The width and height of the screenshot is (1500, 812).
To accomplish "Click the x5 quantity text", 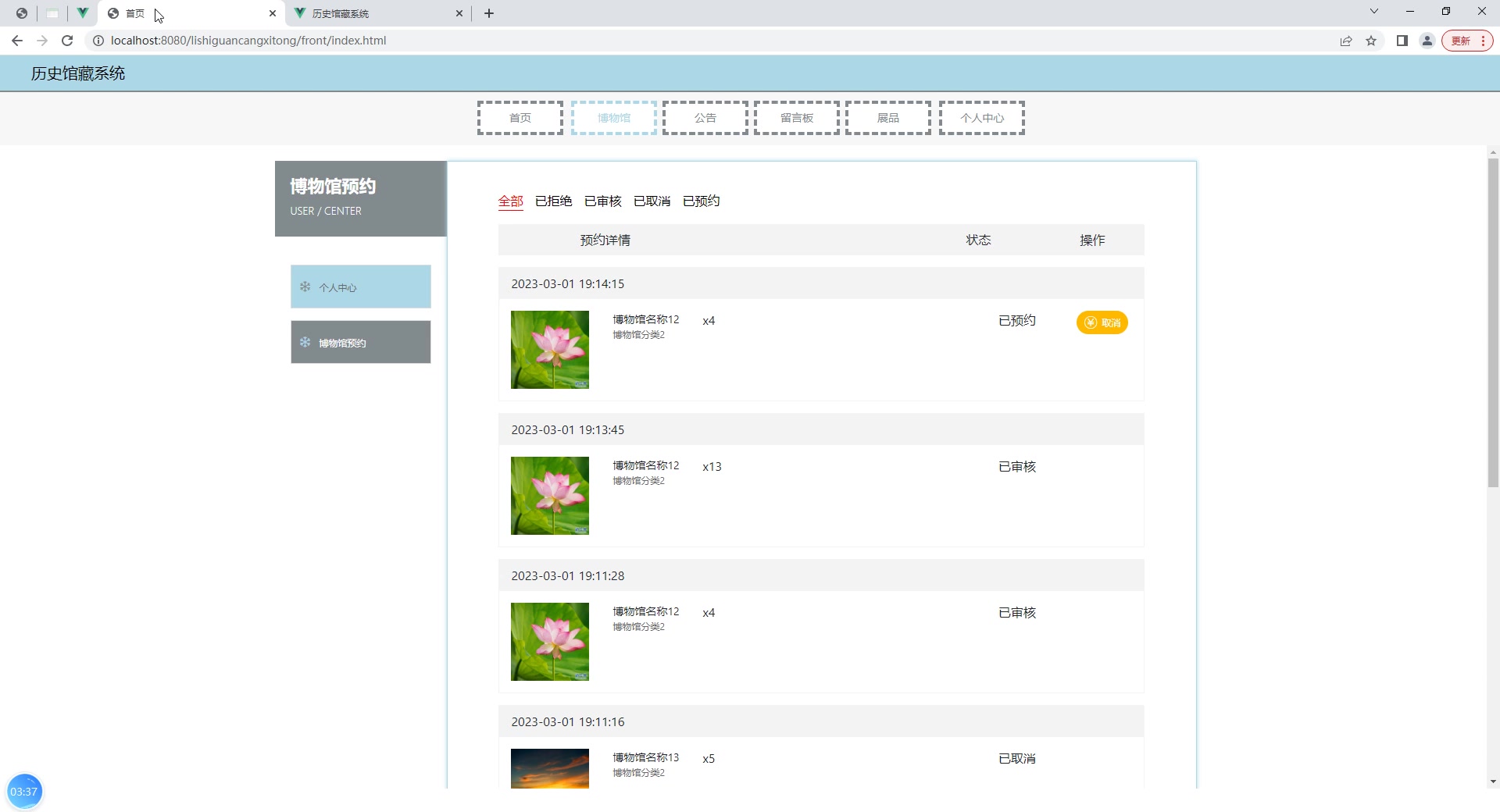I will (x=709, y=759).
